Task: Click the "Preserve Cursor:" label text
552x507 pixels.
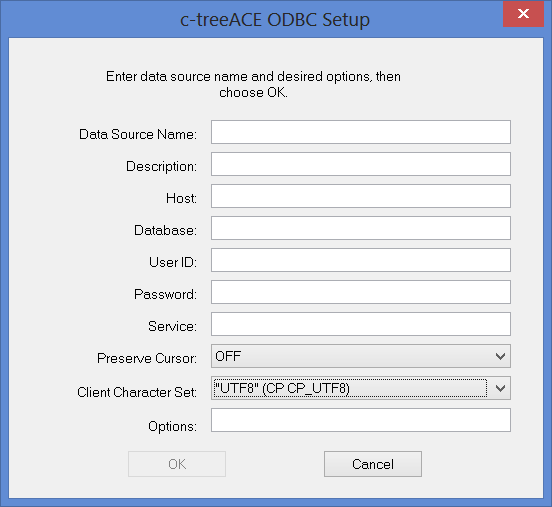Action: point(147,358)
